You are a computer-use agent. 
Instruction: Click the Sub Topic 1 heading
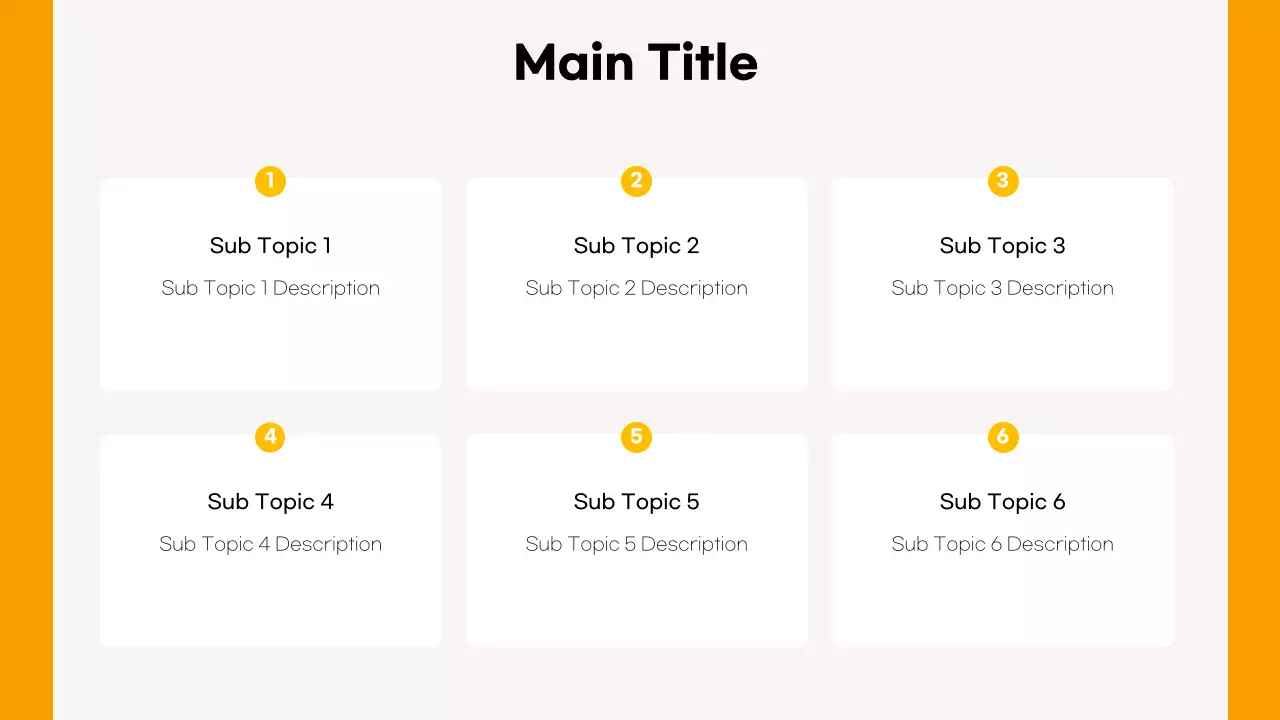270,246
